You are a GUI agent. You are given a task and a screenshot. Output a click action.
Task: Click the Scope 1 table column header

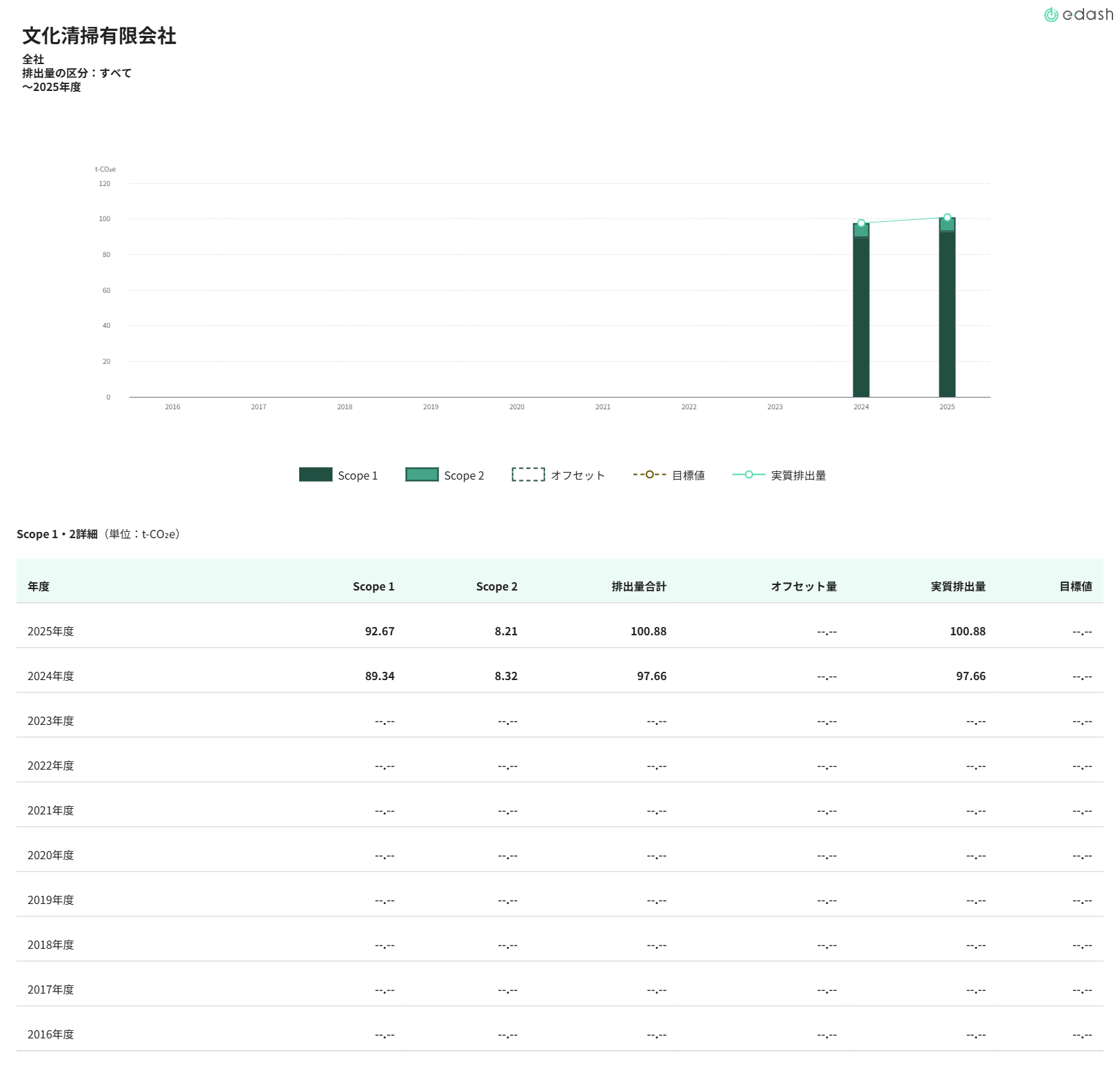coord(373,586)
